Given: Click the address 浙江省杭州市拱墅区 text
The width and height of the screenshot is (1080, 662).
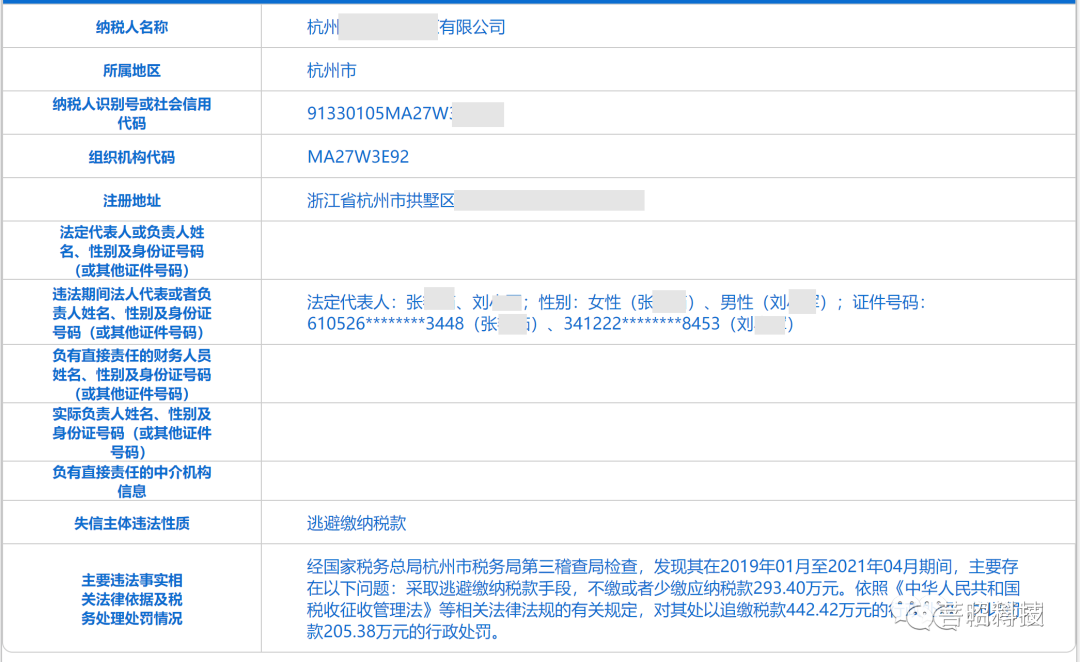Looking at the screenshot, I should (381, 200).
